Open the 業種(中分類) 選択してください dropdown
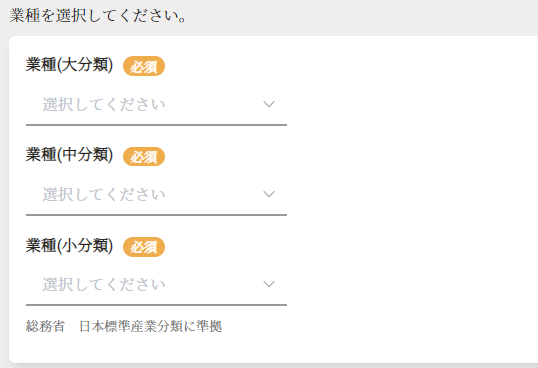 coord(156,194)
